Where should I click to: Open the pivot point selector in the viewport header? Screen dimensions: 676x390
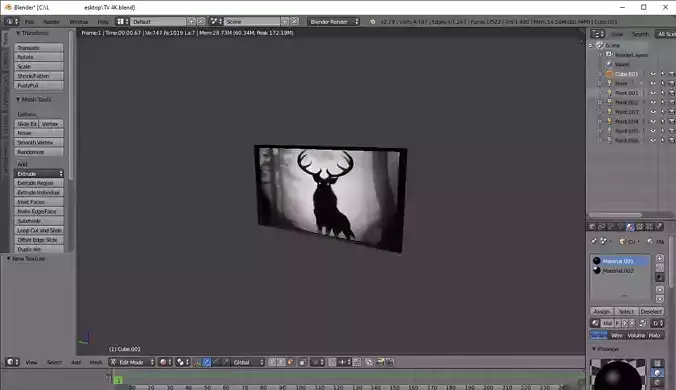[183, 362]
